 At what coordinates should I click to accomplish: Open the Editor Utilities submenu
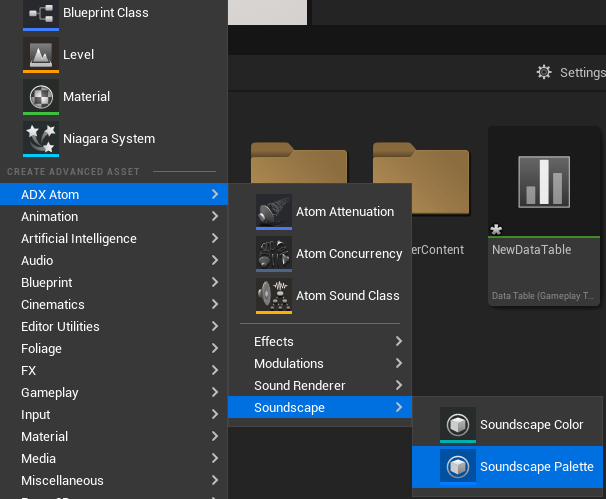(x=114, y=327)
